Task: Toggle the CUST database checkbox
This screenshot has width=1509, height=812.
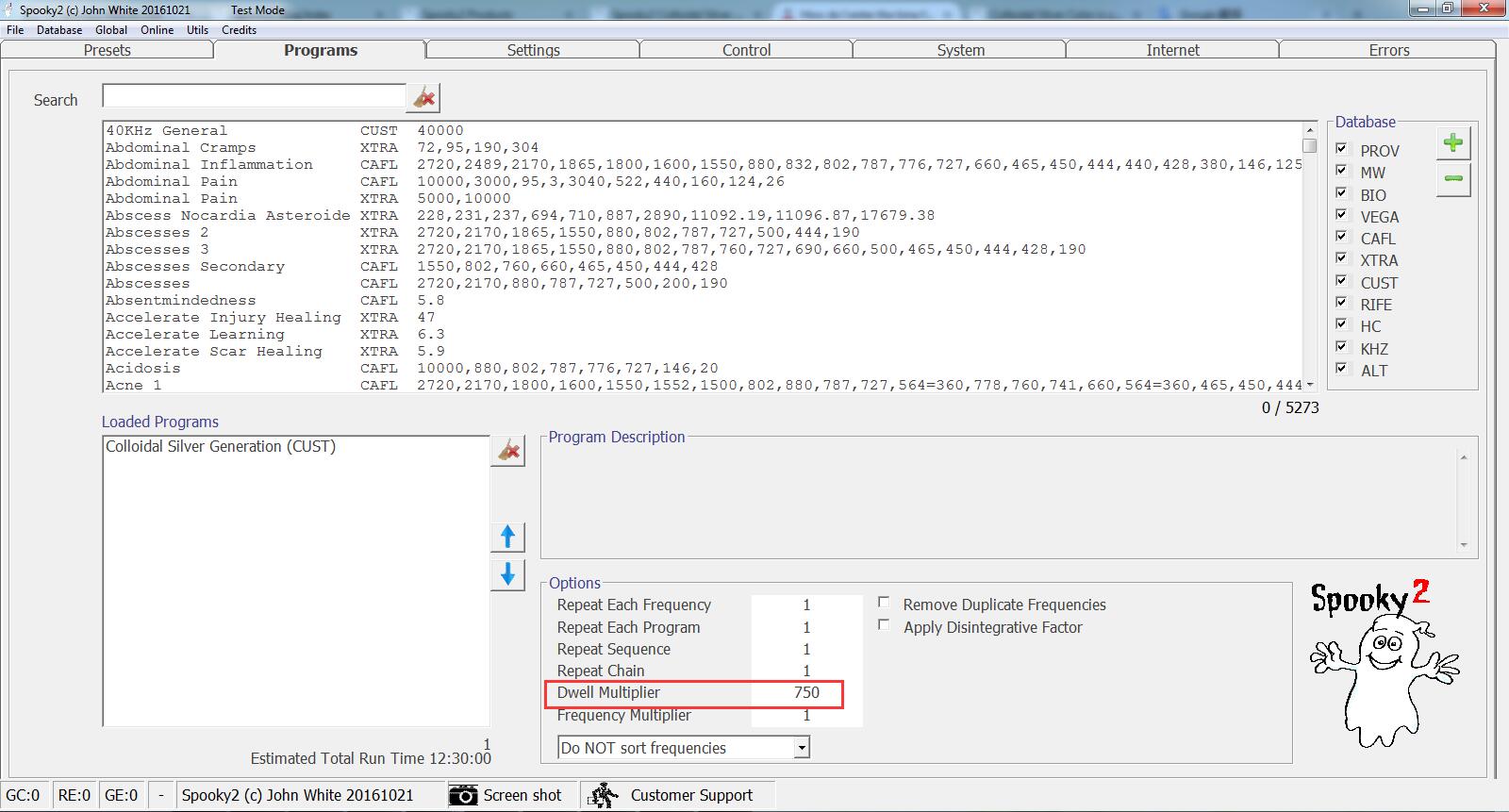Action: tap(1341, 281)
